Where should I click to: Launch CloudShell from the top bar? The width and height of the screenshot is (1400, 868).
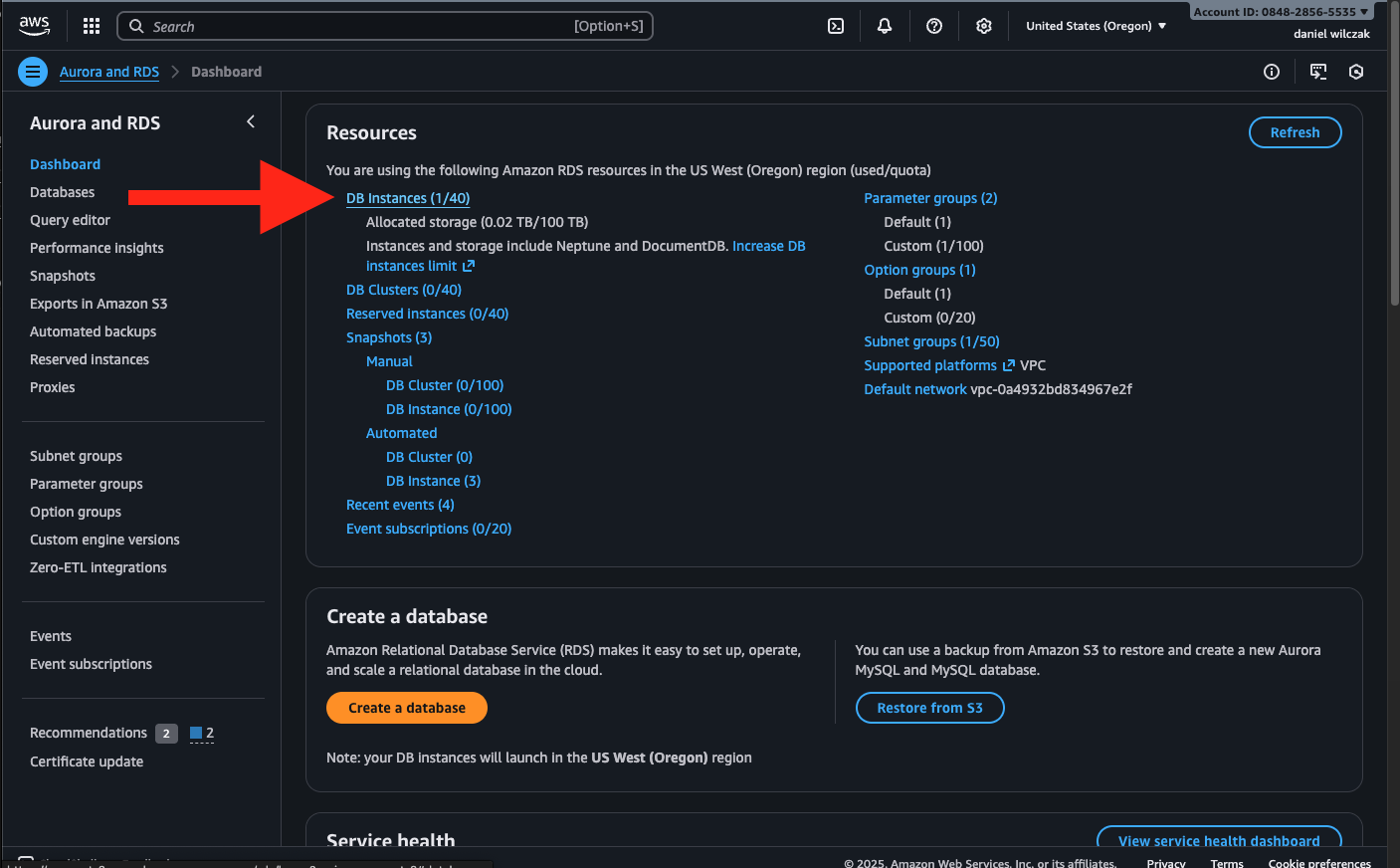[x=836, y=26]
